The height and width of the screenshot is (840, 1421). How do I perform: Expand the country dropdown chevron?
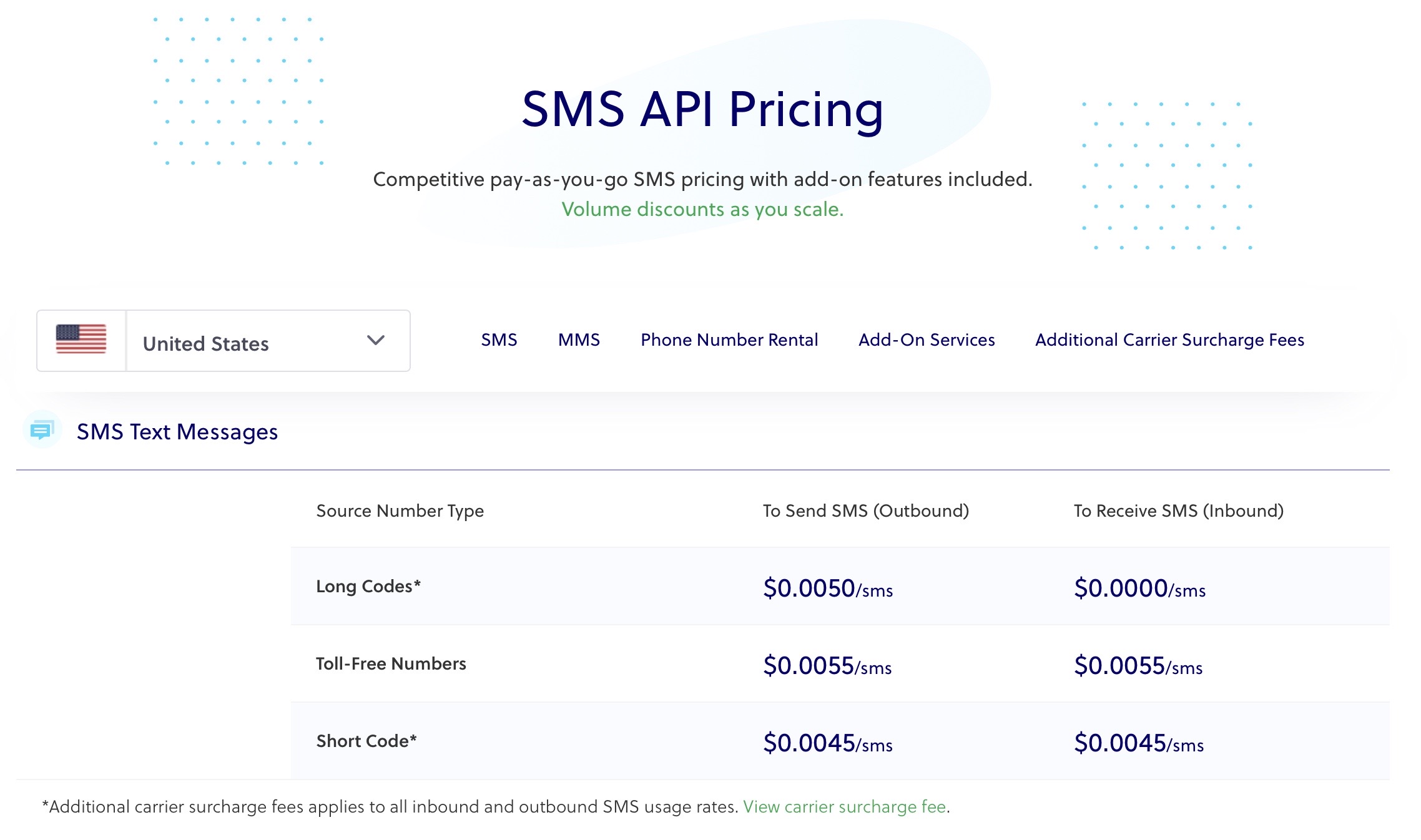[375, 340]
